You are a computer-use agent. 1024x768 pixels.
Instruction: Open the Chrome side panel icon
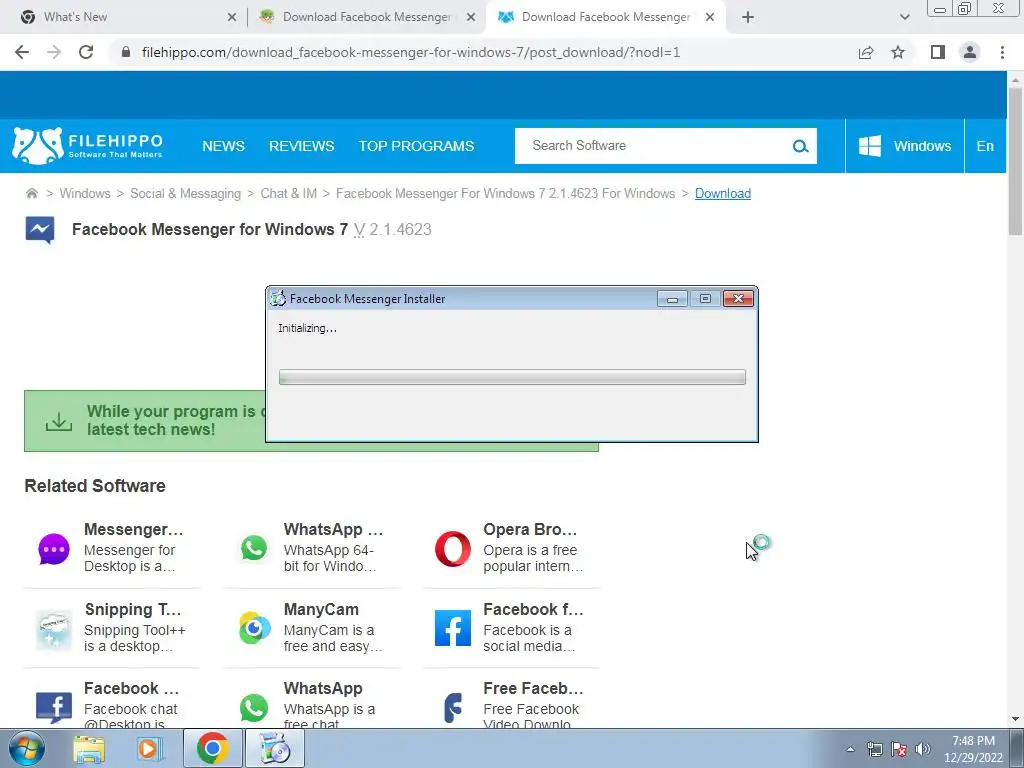pyautogui.click(x=938, y=52)
